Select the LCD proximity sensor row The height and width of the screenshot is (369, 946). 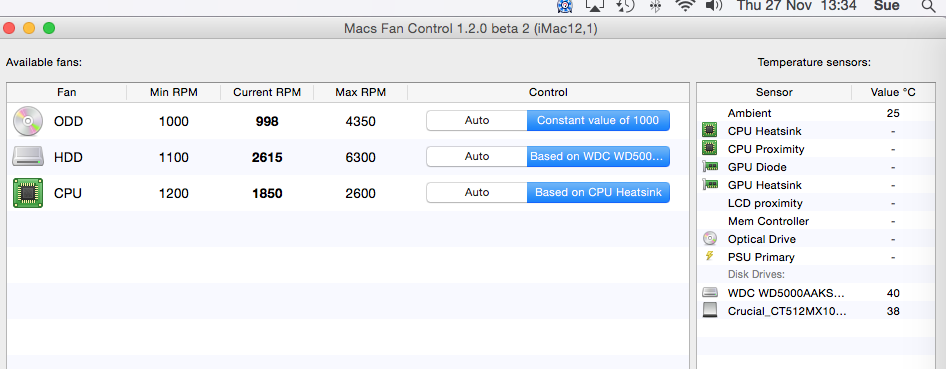coord(816,203)
